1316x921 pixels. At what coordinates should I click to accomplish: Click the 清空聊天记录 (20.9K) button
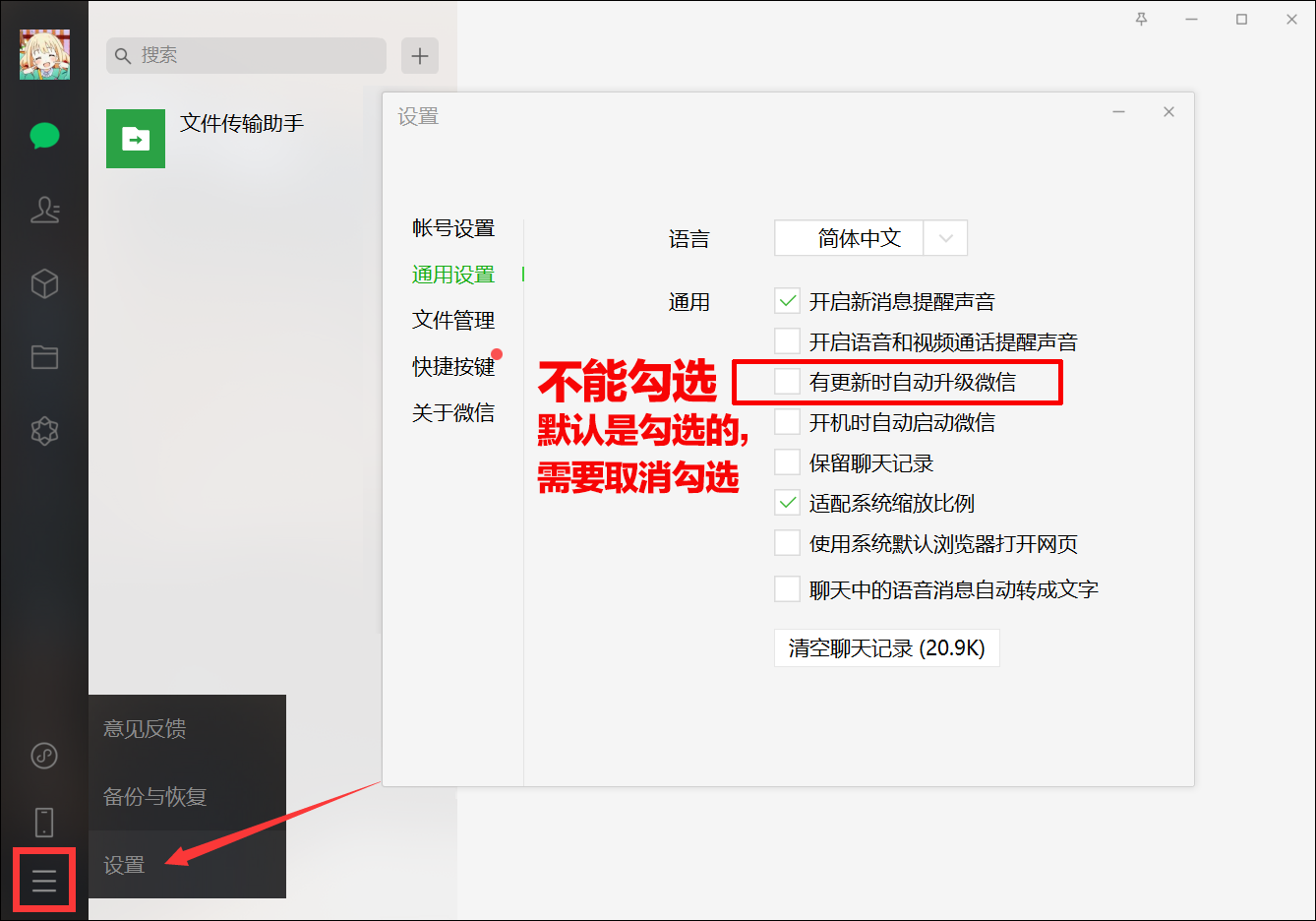click(887, 648)
